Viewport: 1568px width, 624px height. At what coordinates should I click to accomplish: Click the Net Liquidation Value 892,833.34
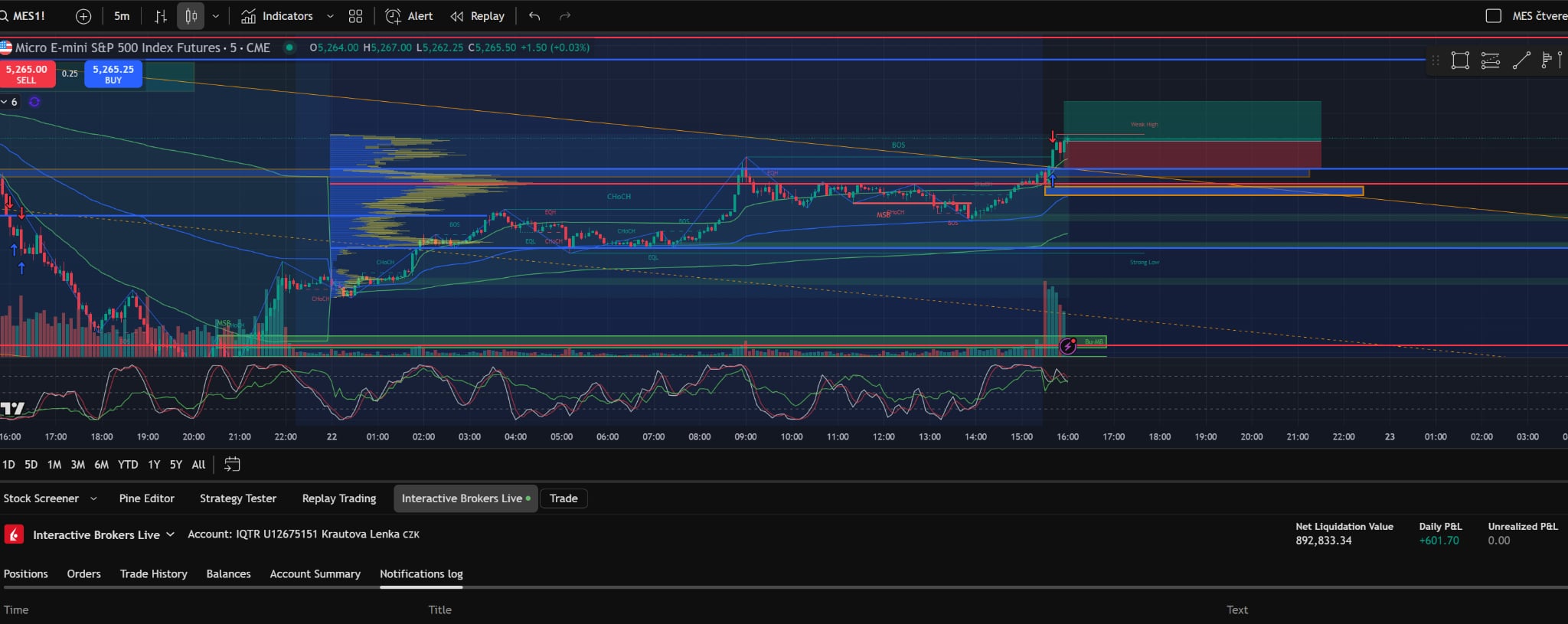[1324, 541]
